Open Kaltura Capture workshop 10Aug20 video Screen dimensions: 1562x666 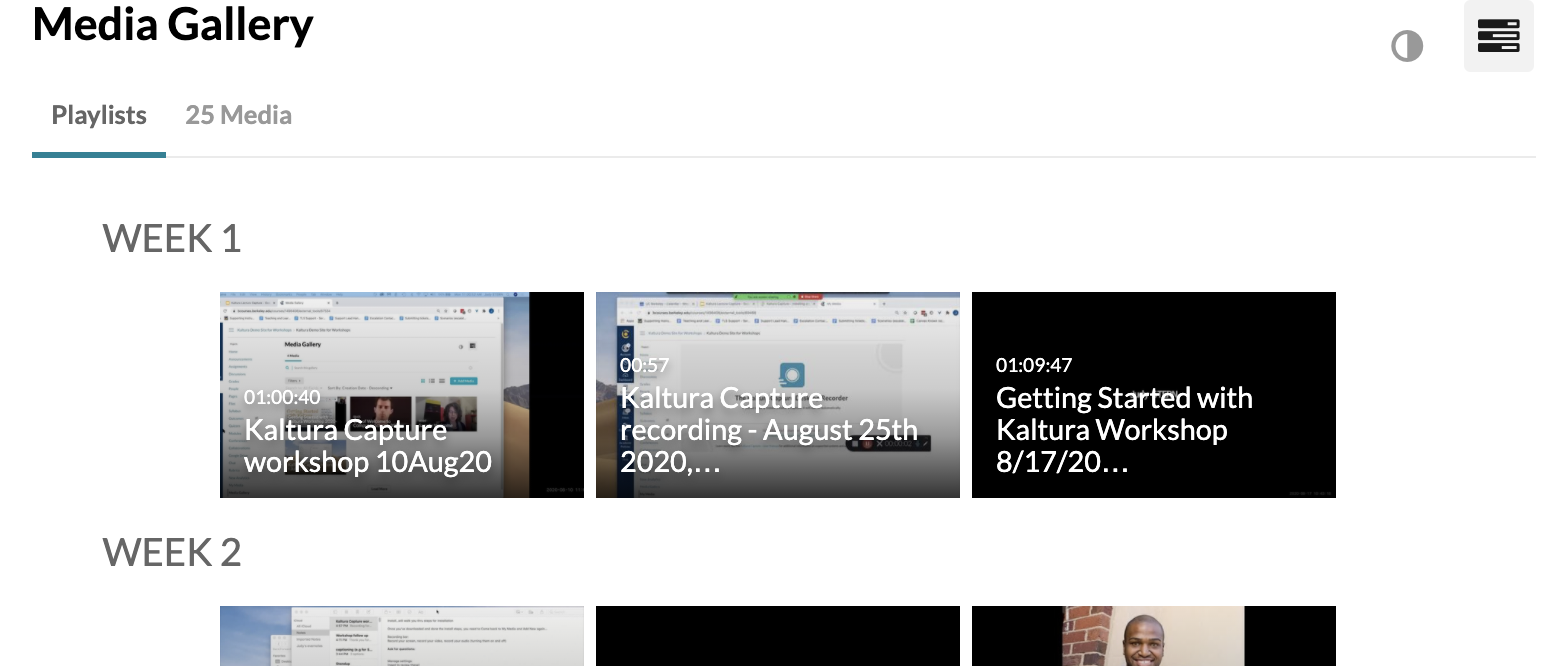(x=402, y=395)
